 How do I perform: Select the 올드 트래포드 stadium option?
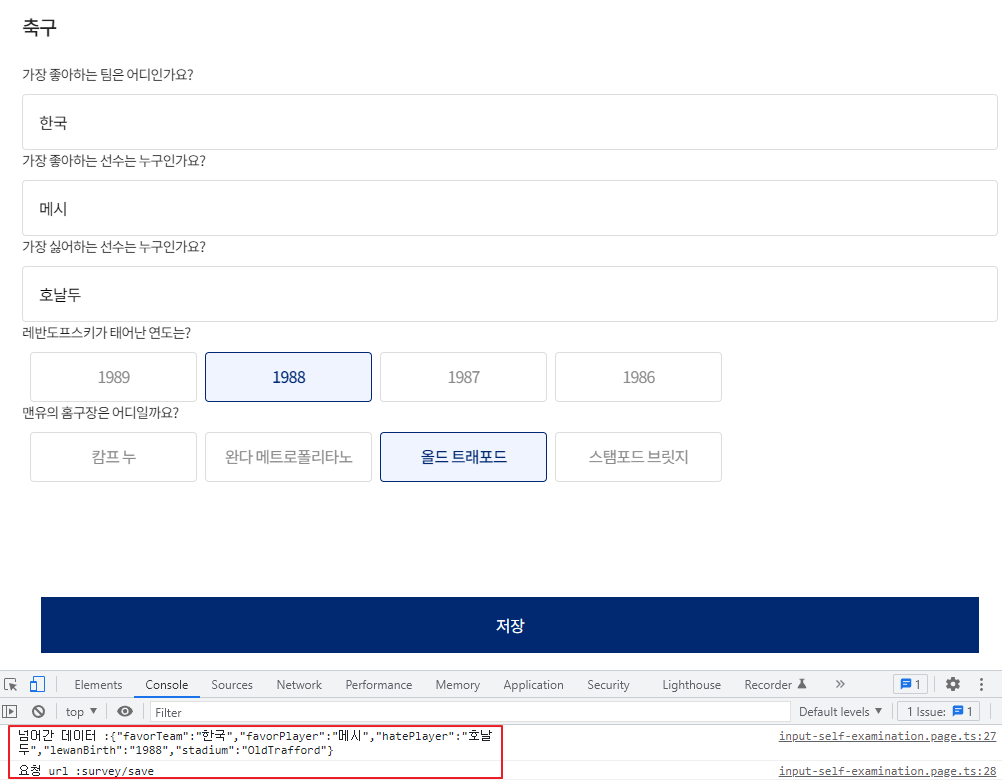click(463, 457)
